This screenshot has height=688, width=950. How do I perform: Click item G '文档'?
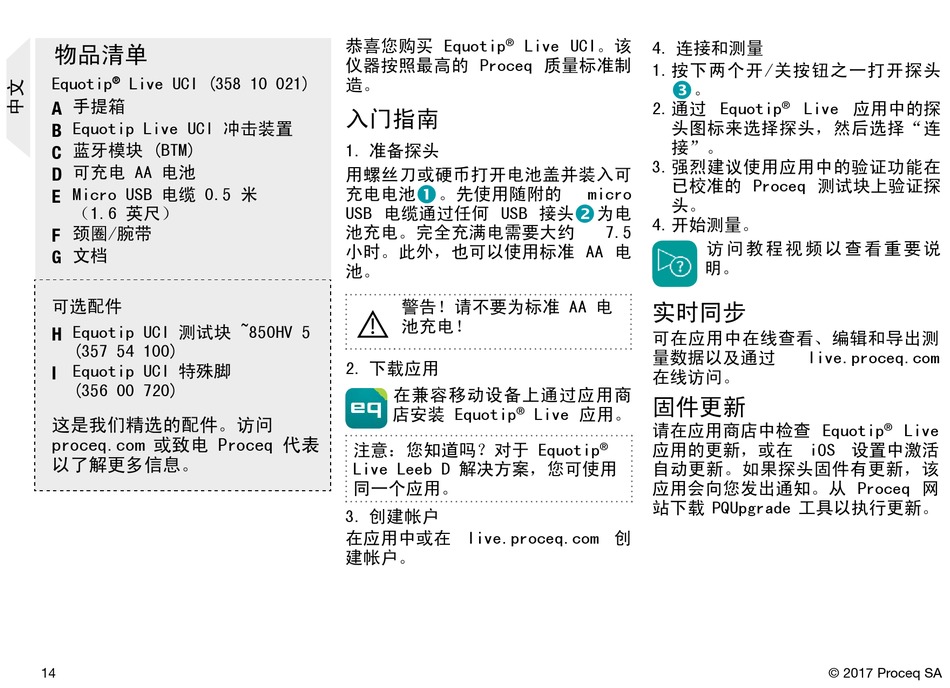[79, 256]
